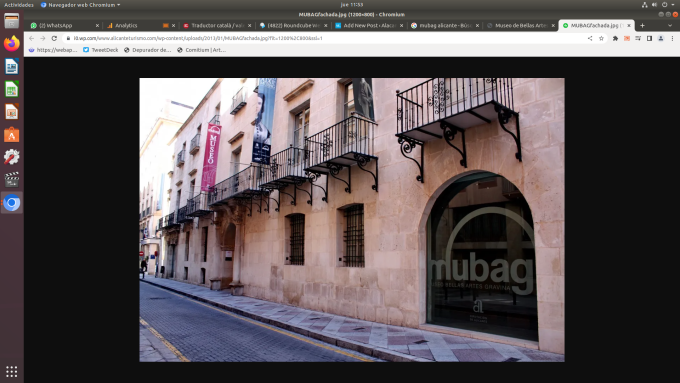This screenshot has width=680, height=383.
Task: Open LibreOffice Calc from dock
Action: point(12,89)
